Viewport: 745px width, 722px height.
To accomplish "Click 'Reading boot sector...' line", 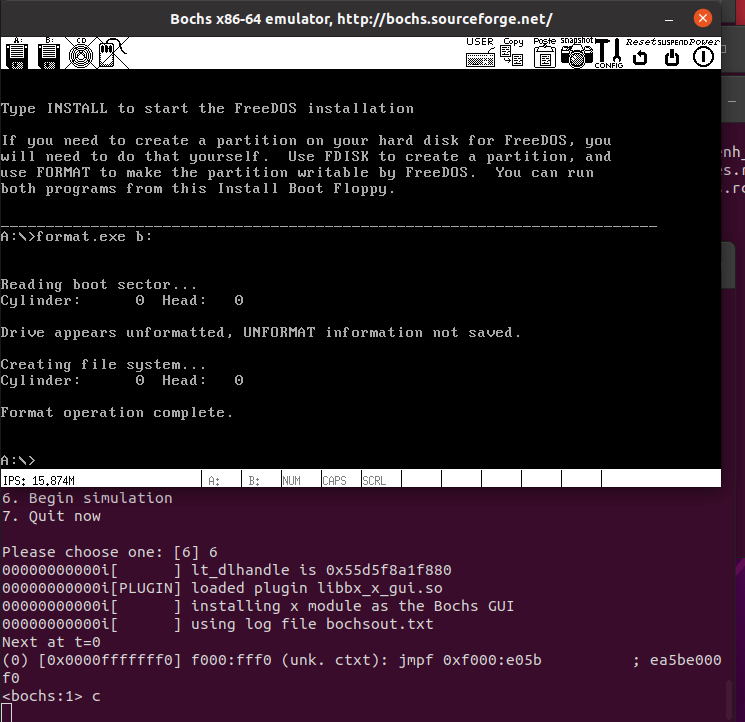I will [98, 285].
